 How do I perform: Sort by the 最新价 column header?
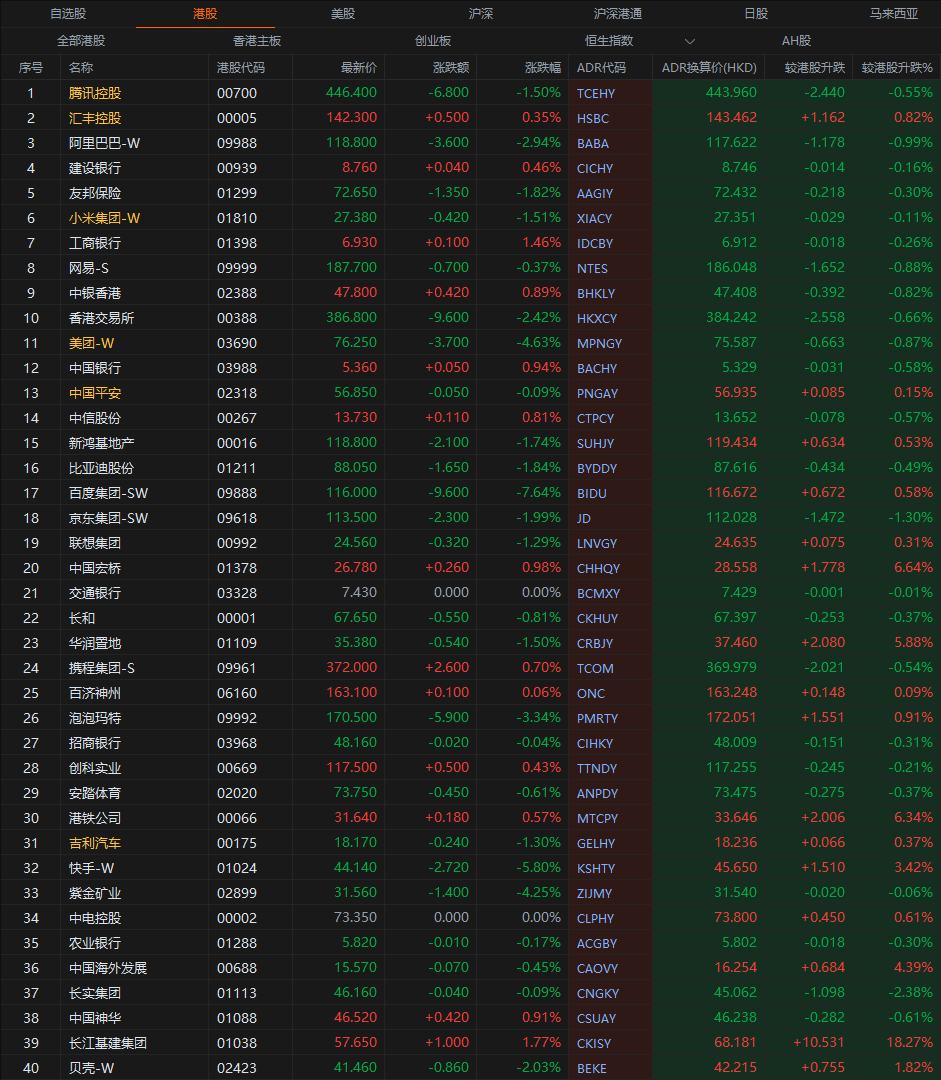click(359, 68)
